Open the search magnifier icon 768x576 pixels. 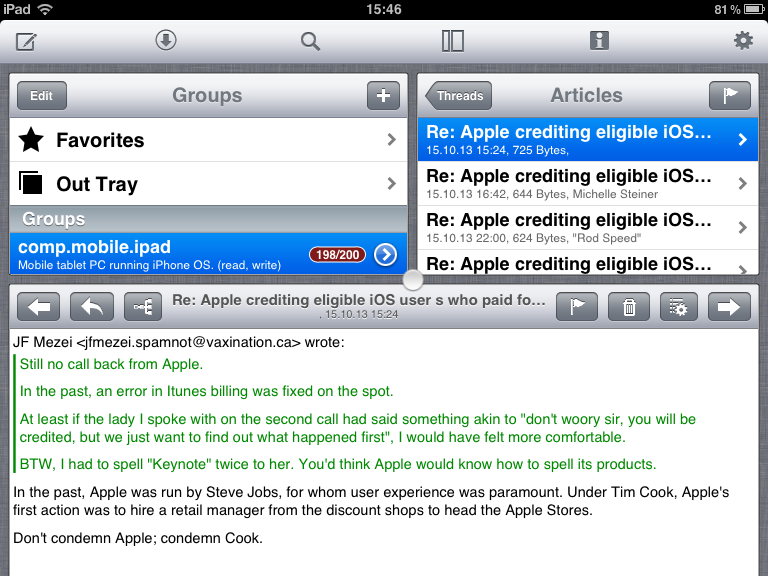(310, 41)
